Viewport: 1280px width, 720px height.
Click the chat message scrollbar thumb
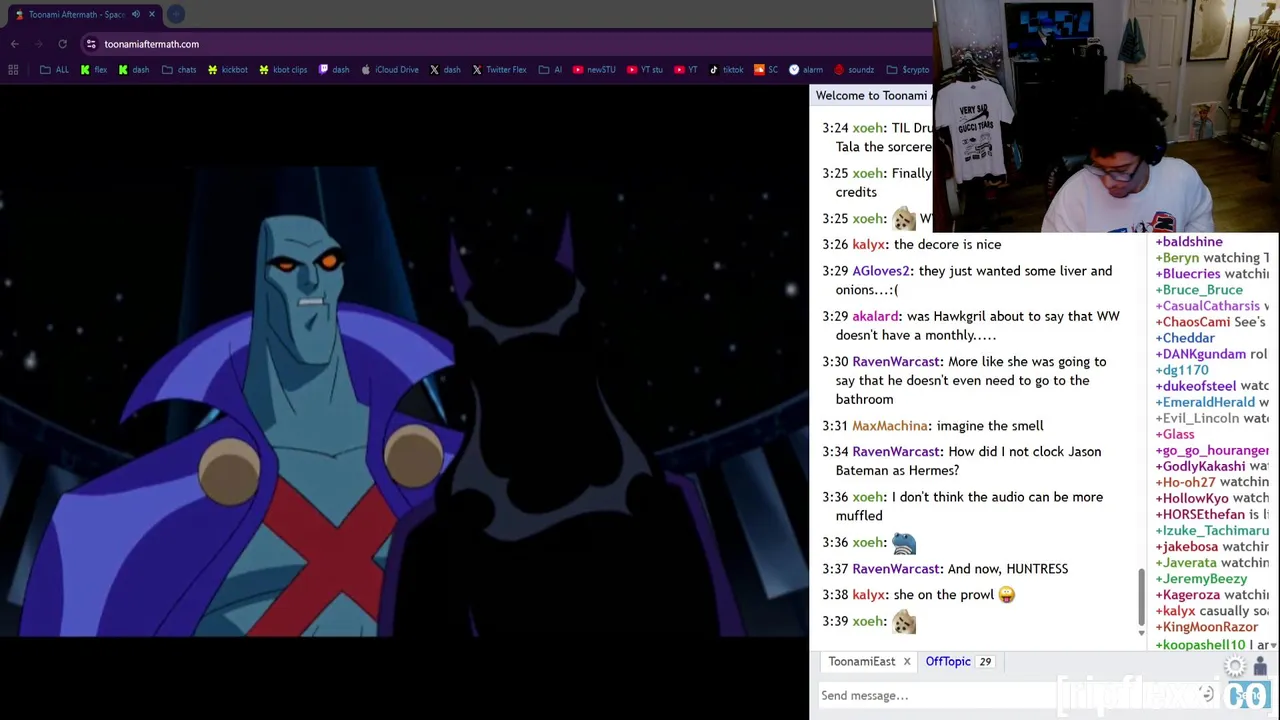1141,597
